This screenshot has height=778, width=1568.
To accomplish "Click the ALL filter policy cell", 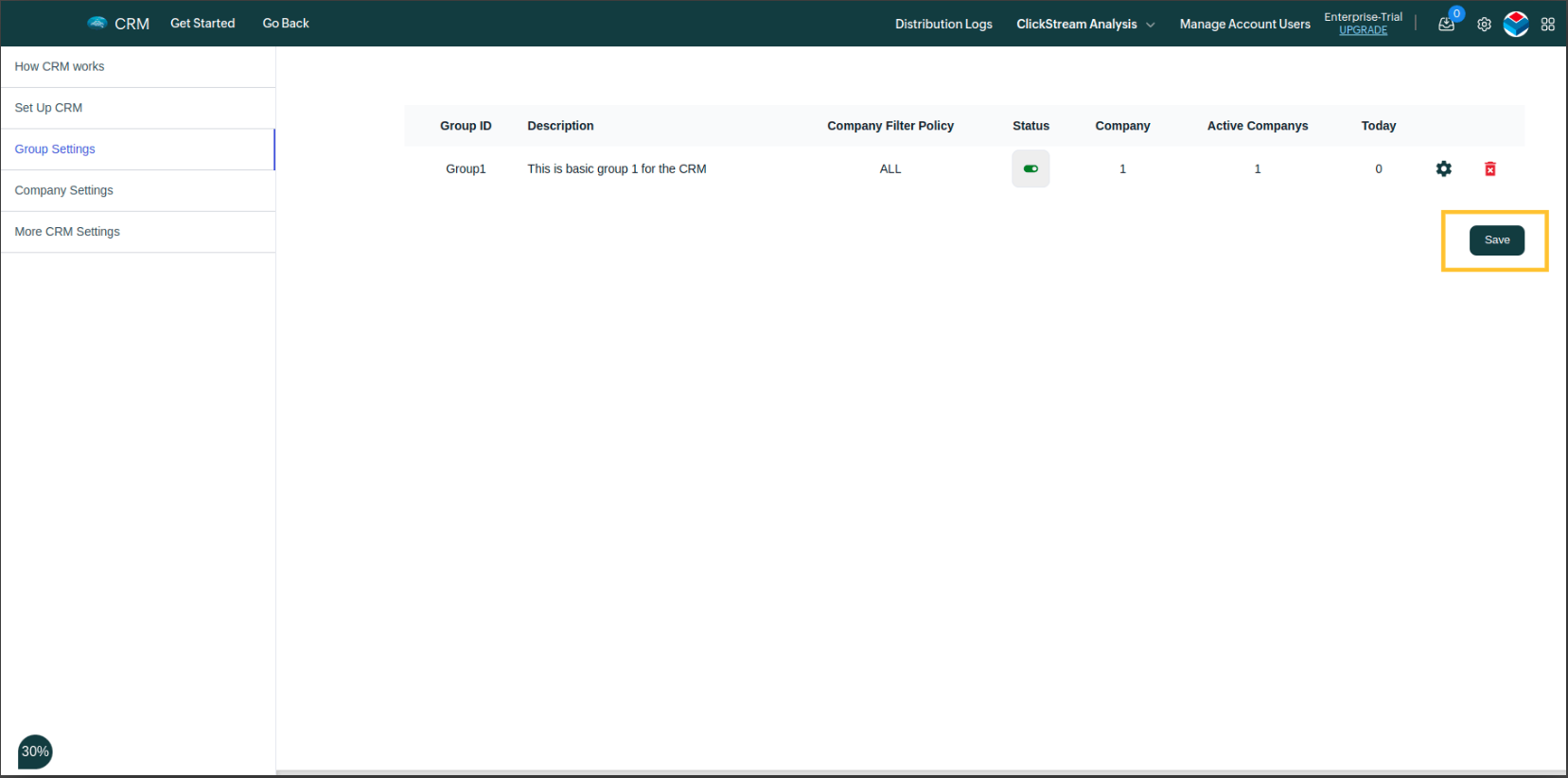I will click(890, 168).
